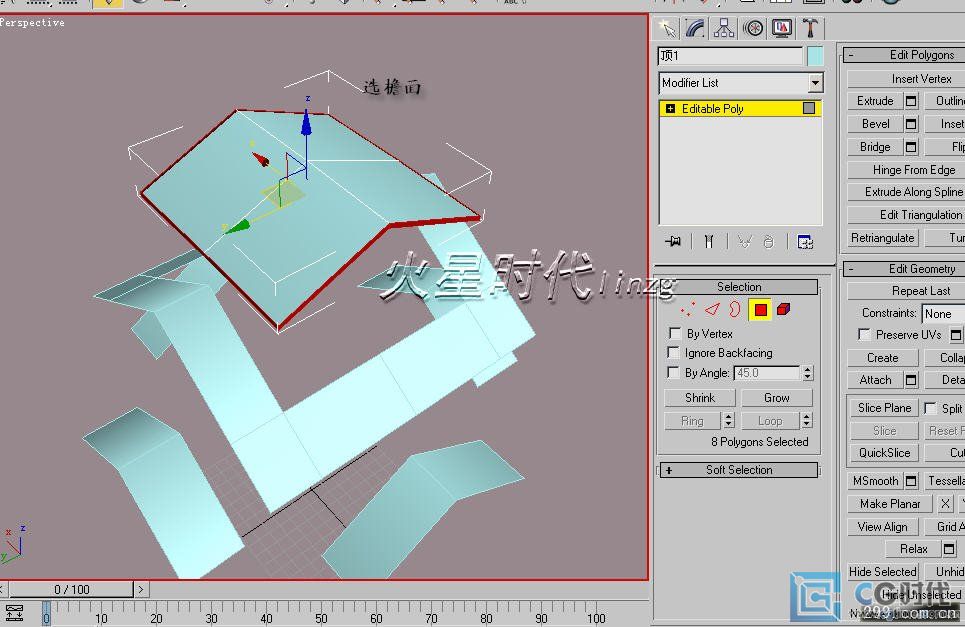This screenshot has height=627, width=965.
Task: Click the time slider next-frame arrow
Action: 141,589
